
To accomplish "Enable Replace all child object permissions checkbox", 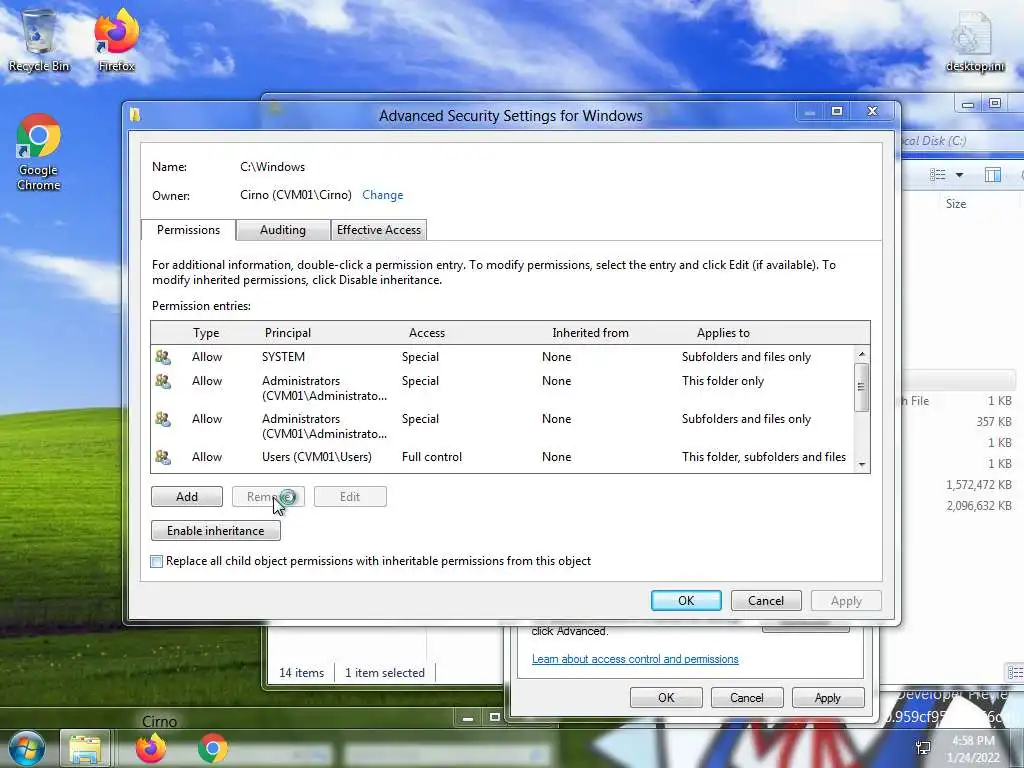I will coord(157,562).
